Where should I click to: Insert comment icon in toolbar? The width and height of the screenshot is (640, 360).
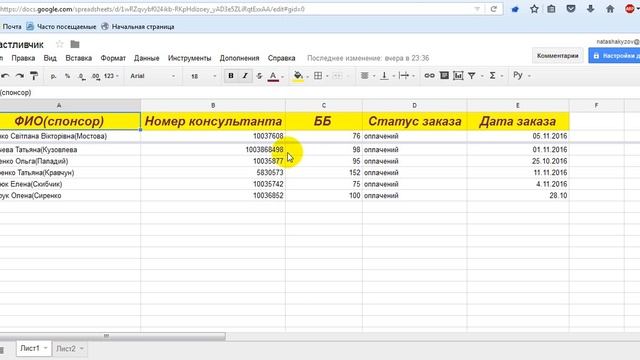(x=444, y=76)
